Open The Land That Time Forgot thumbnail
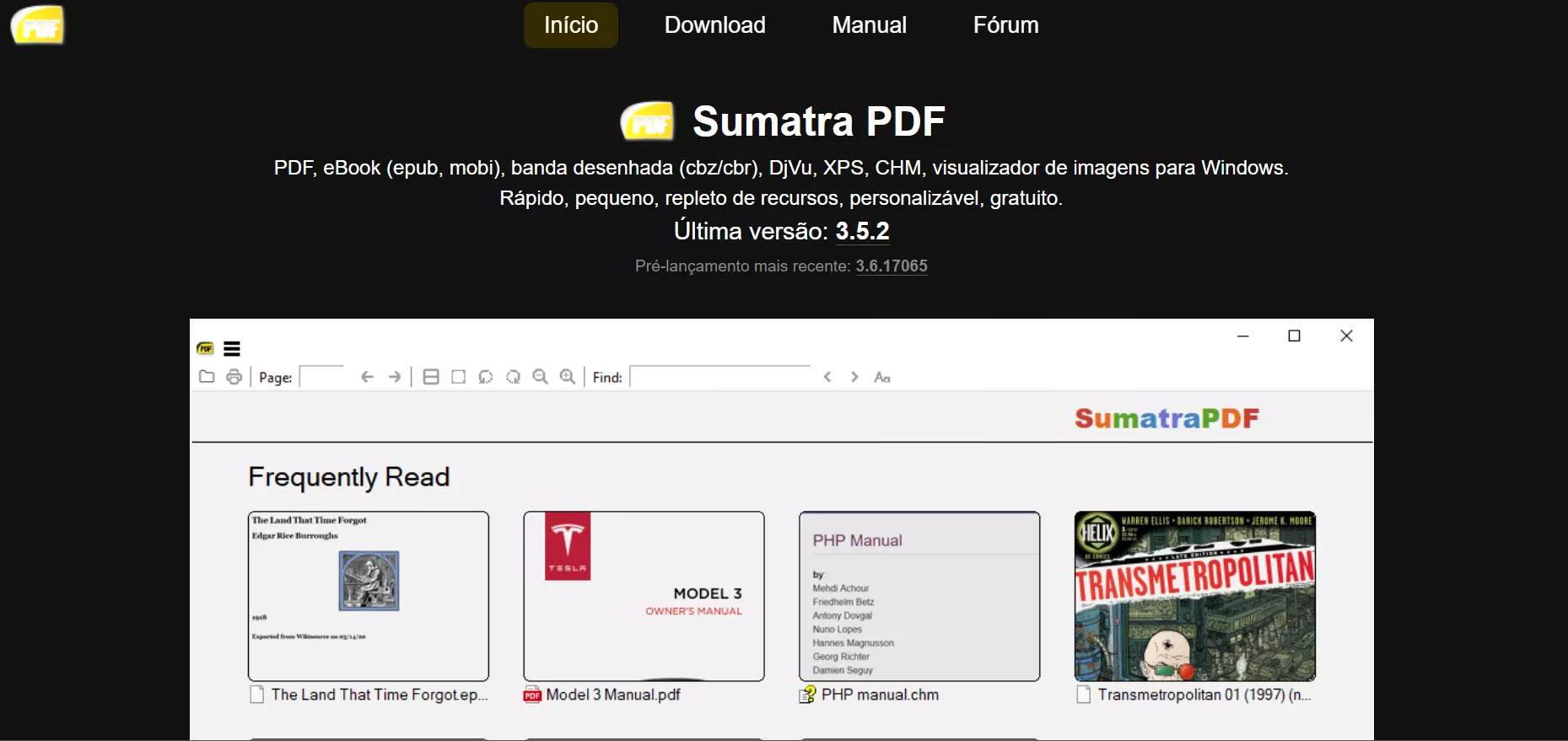Screen dimensions: 1568x741 tap(369, 596)
